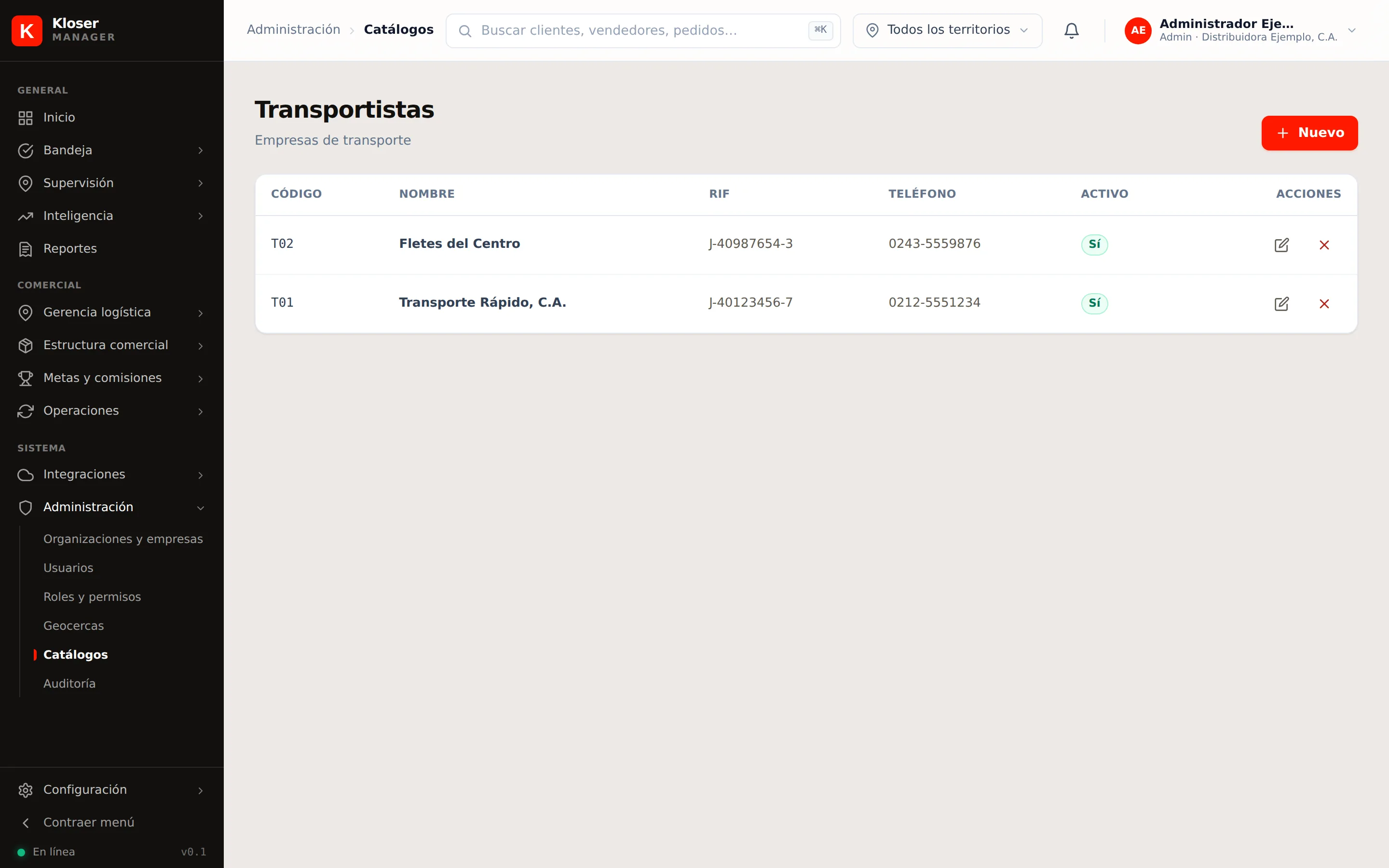Screen dimensions: 1389x868
Task: Edit Transporte Rápido, C.A. entry
Action: coord(1281,304)
